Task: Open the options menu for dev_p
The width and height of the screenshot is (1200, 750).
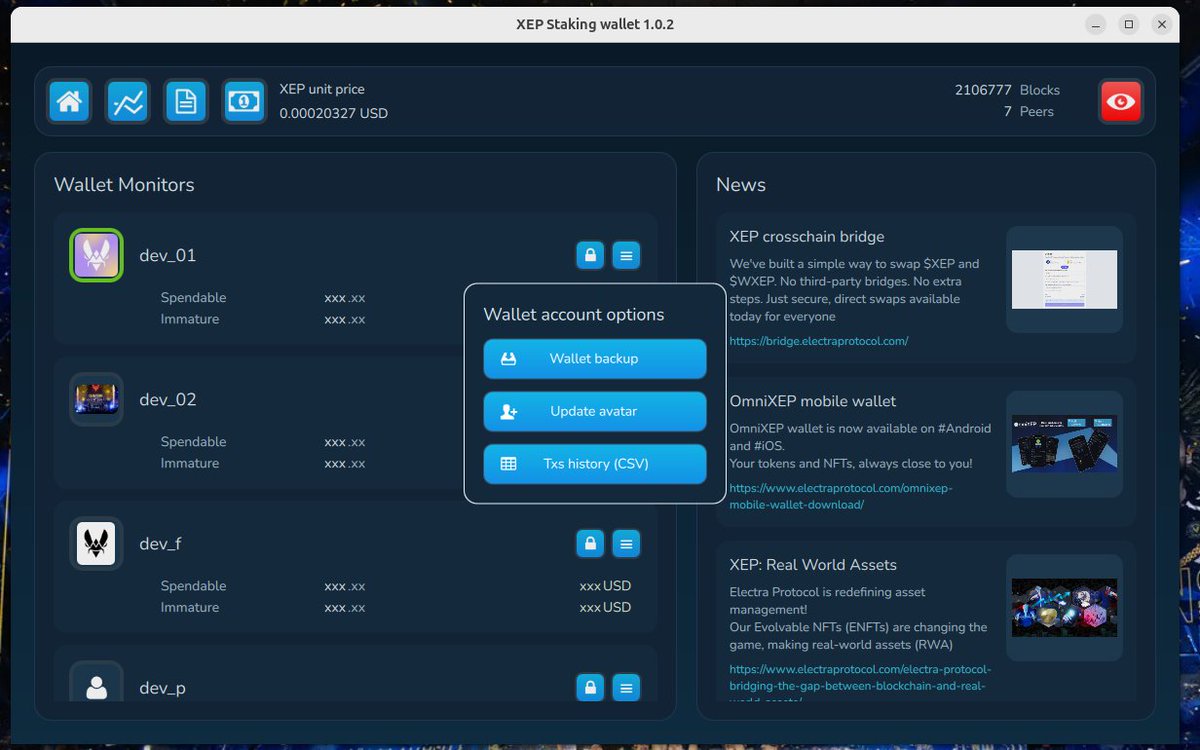Action: tap(626, 687)
